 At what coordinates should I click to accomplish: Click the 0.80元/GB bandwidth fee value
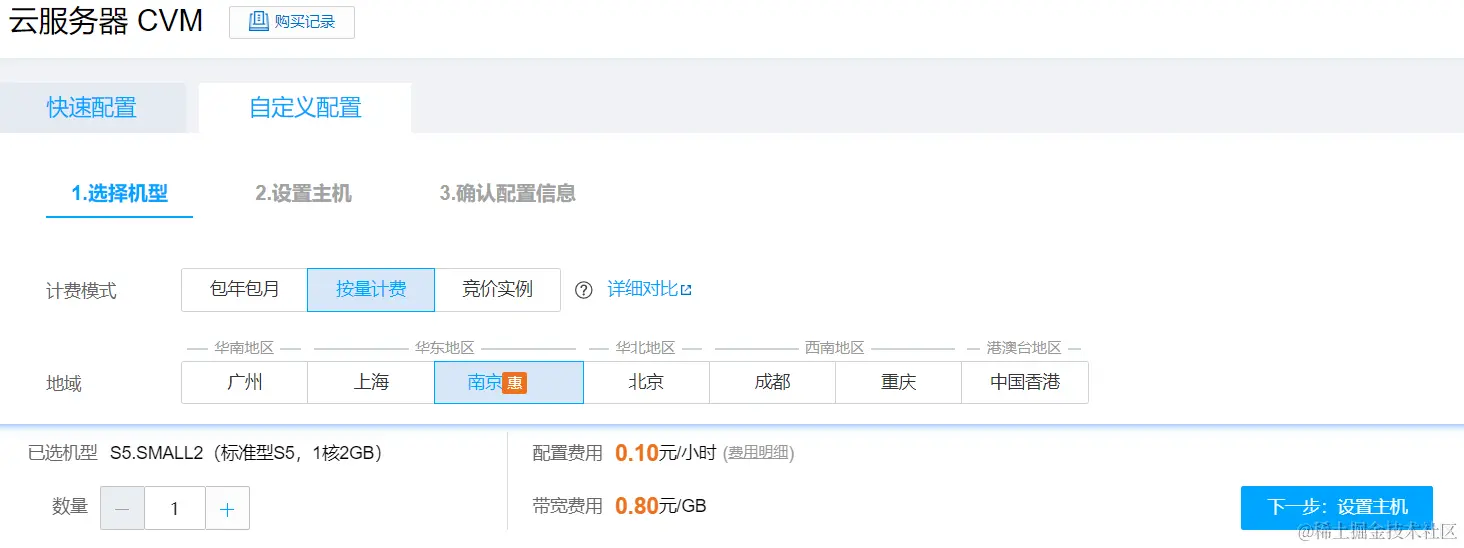[661, 506]
